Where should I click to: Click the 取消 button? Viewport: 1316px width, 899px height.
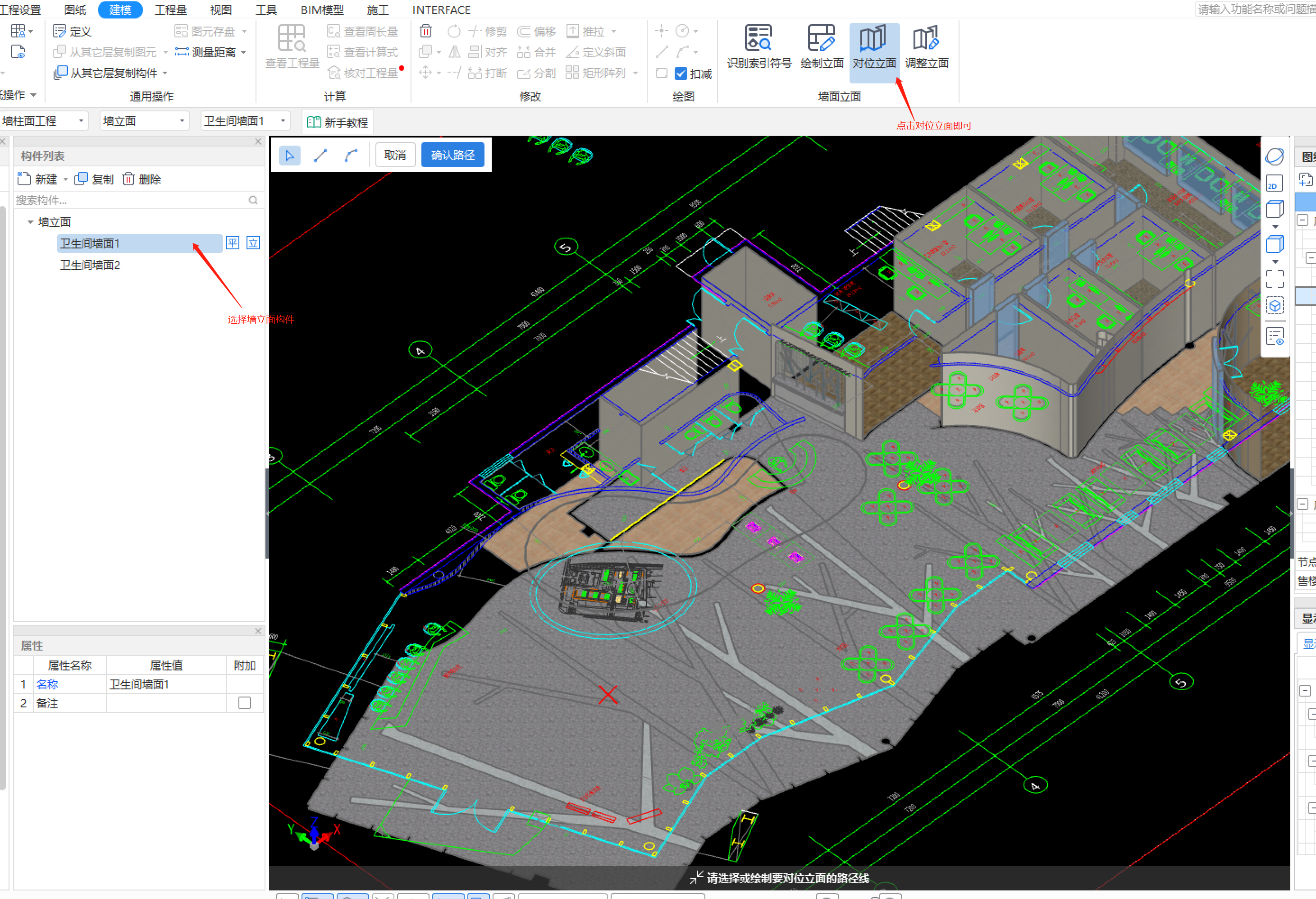(395, 155)
